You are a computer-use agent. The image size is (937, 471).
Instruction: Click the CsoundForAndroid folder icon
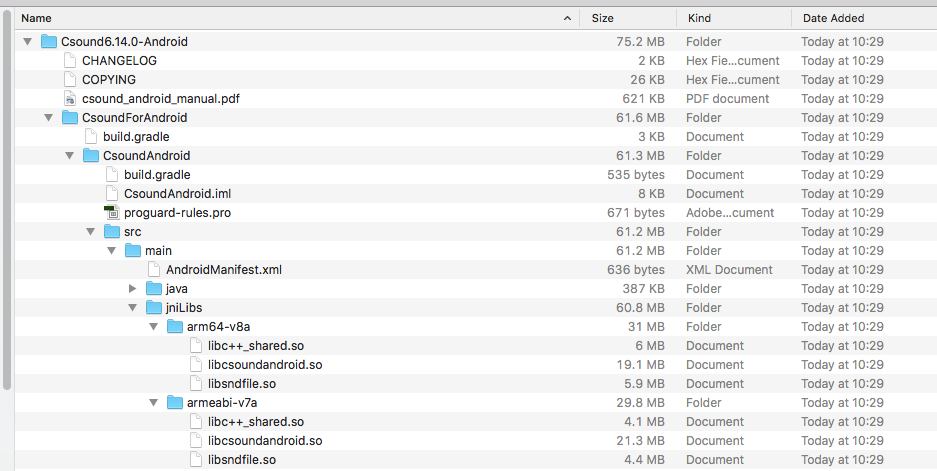coord(70,117)
